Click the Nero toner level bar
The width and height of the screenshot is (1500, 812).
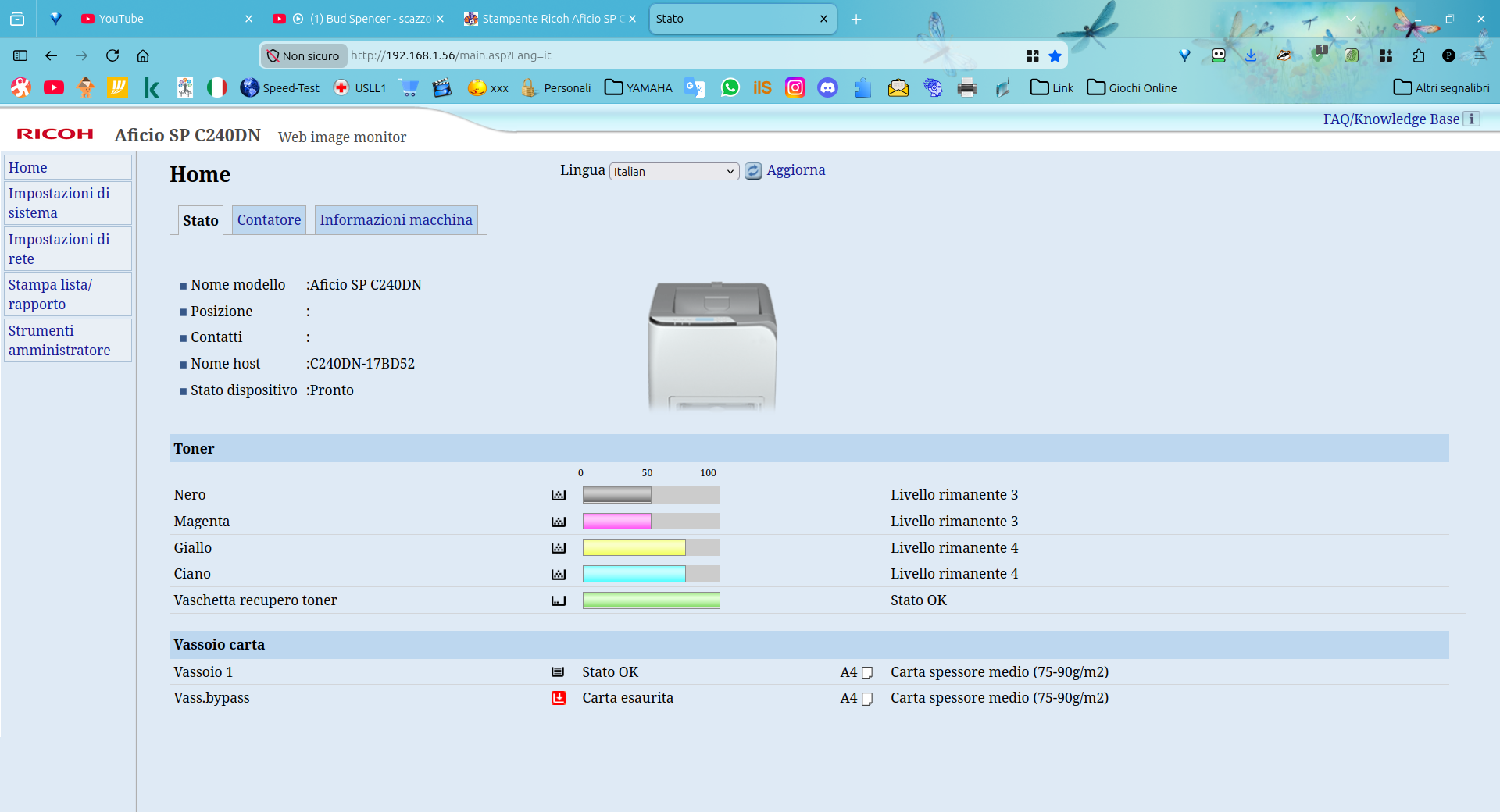[x=652, y=495]
